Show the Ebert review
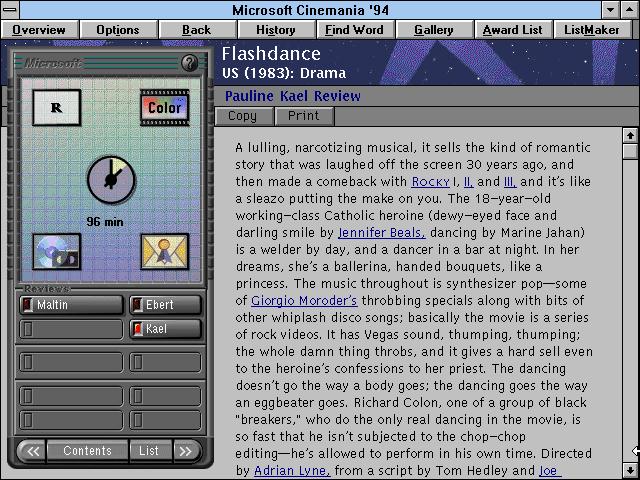 click(x=165, y=305)
